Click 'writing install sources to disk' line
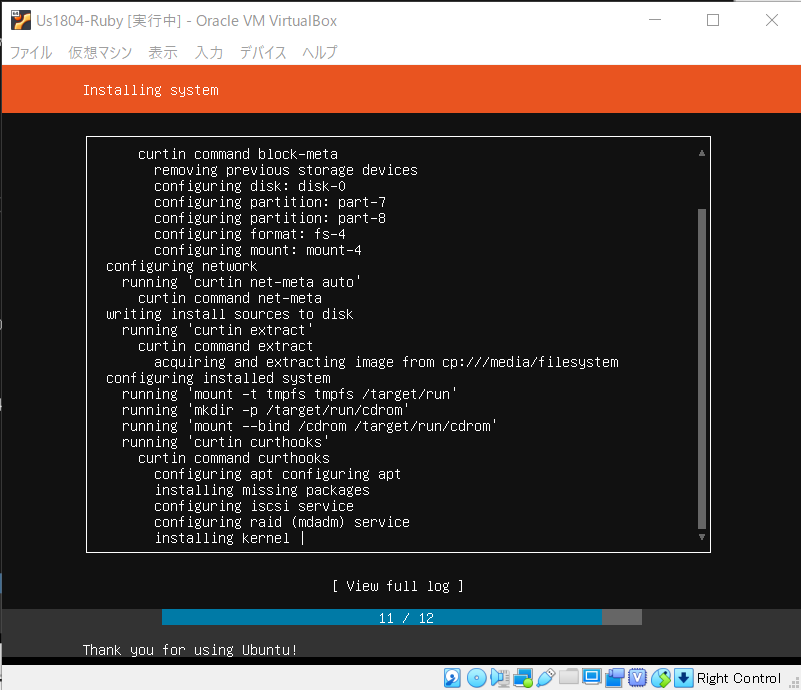The height and width of the screenshot is (690, 801). coord(229,314)
